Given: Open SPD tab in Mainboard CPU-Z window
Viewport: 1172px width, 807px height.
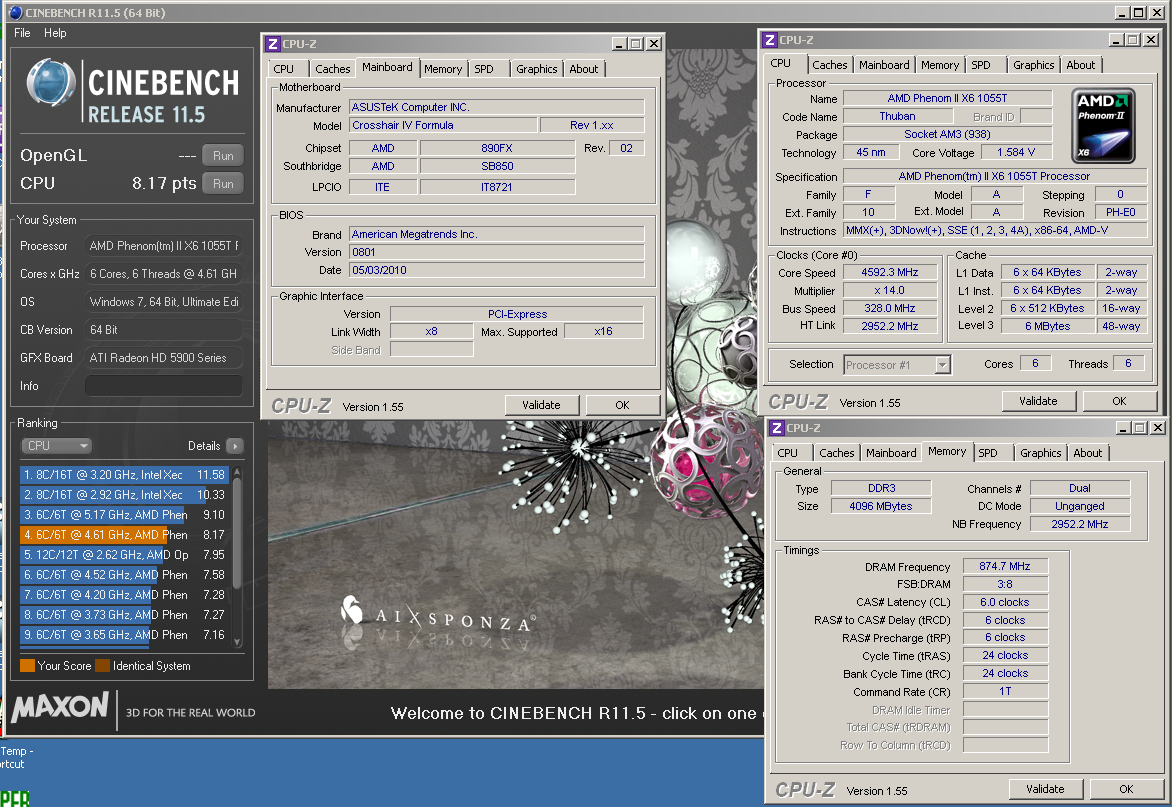Looking at the screenshot, I should 484,69.
